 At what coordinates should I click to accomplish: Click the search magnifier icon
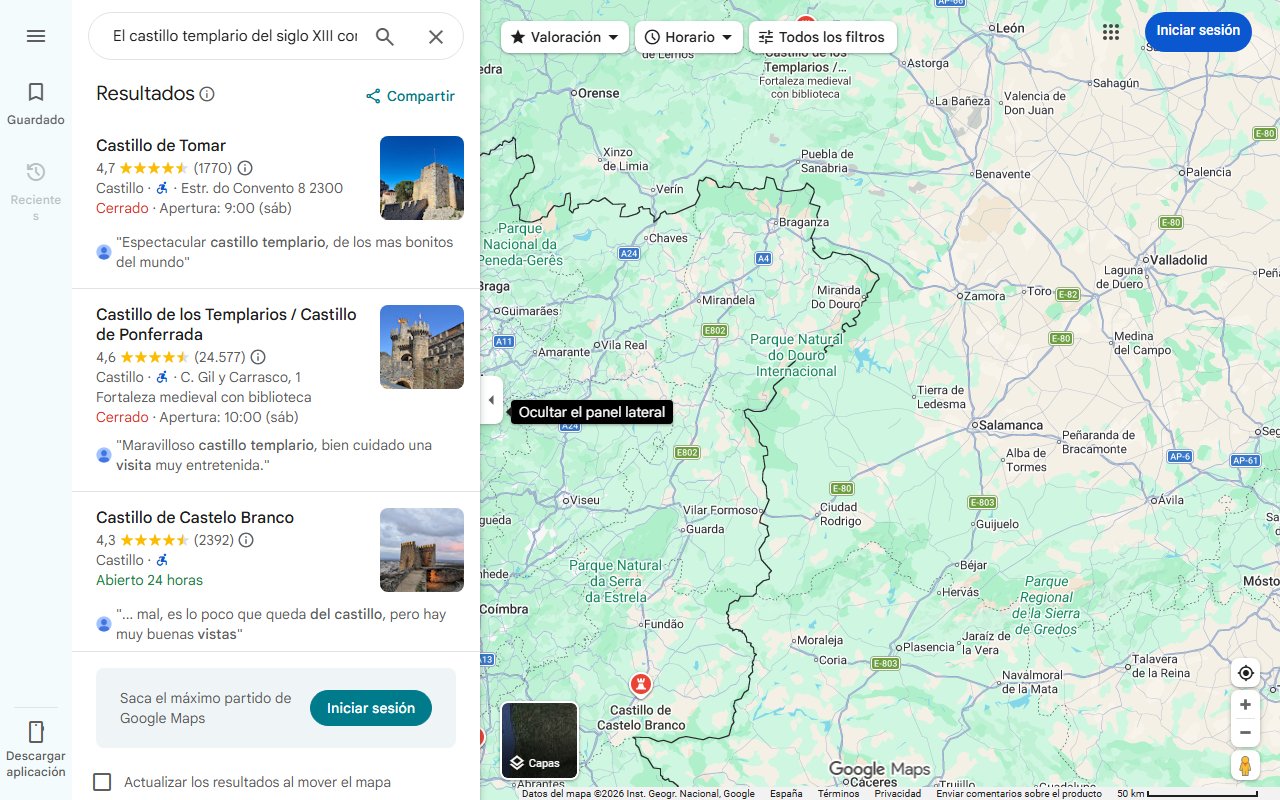click(385, 37)
